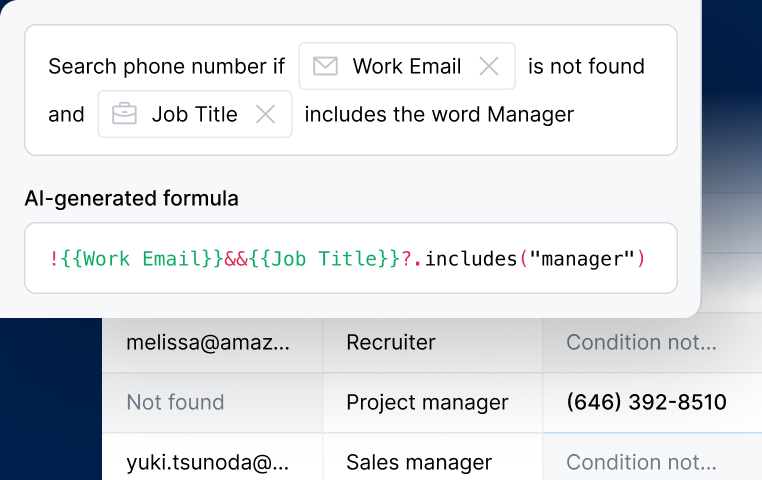Click the "manager" string in the formula

pyautogui.click(x=582, y=259)
